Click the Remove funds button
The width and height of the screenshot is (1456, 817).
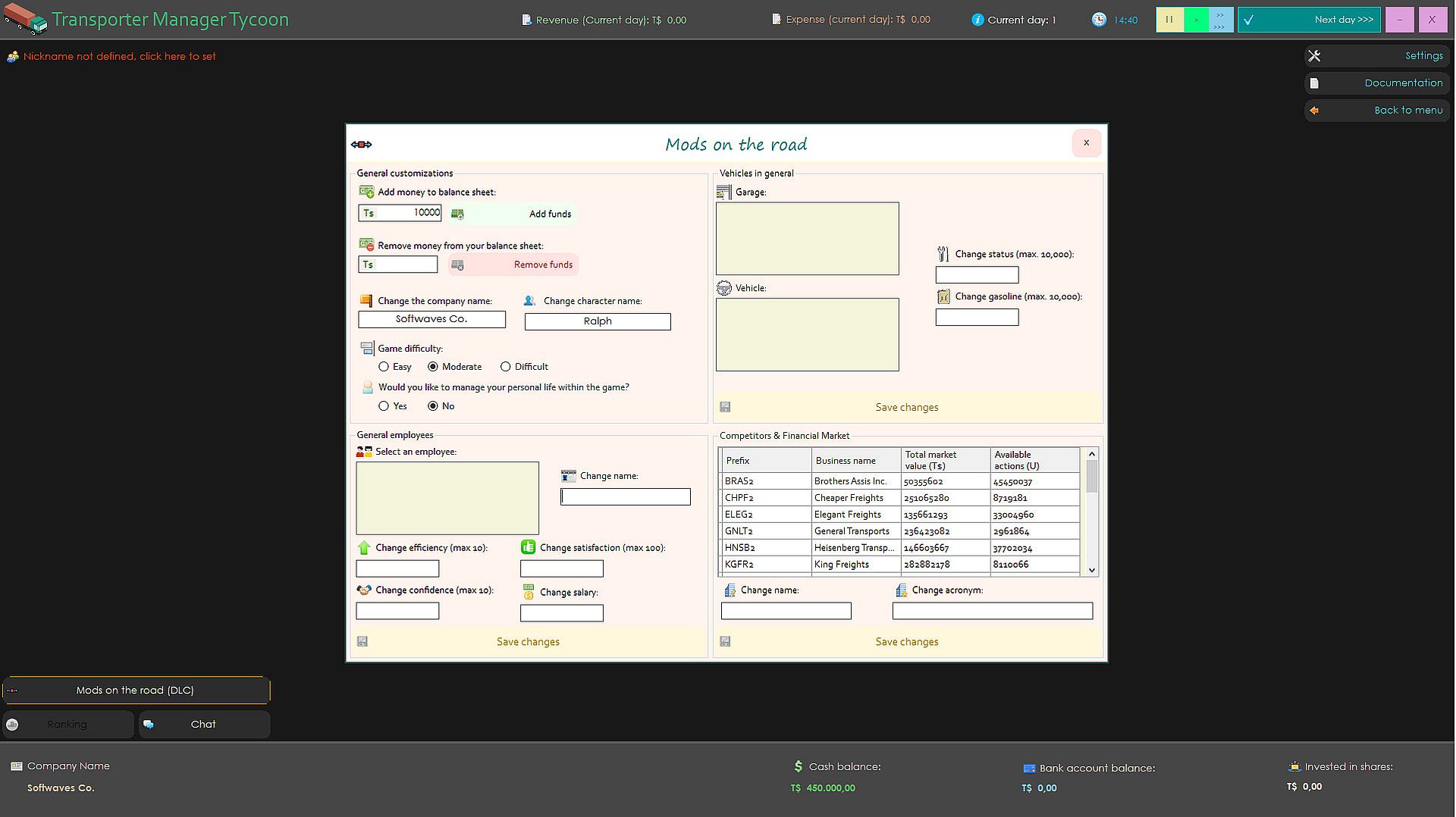(513, 265)
